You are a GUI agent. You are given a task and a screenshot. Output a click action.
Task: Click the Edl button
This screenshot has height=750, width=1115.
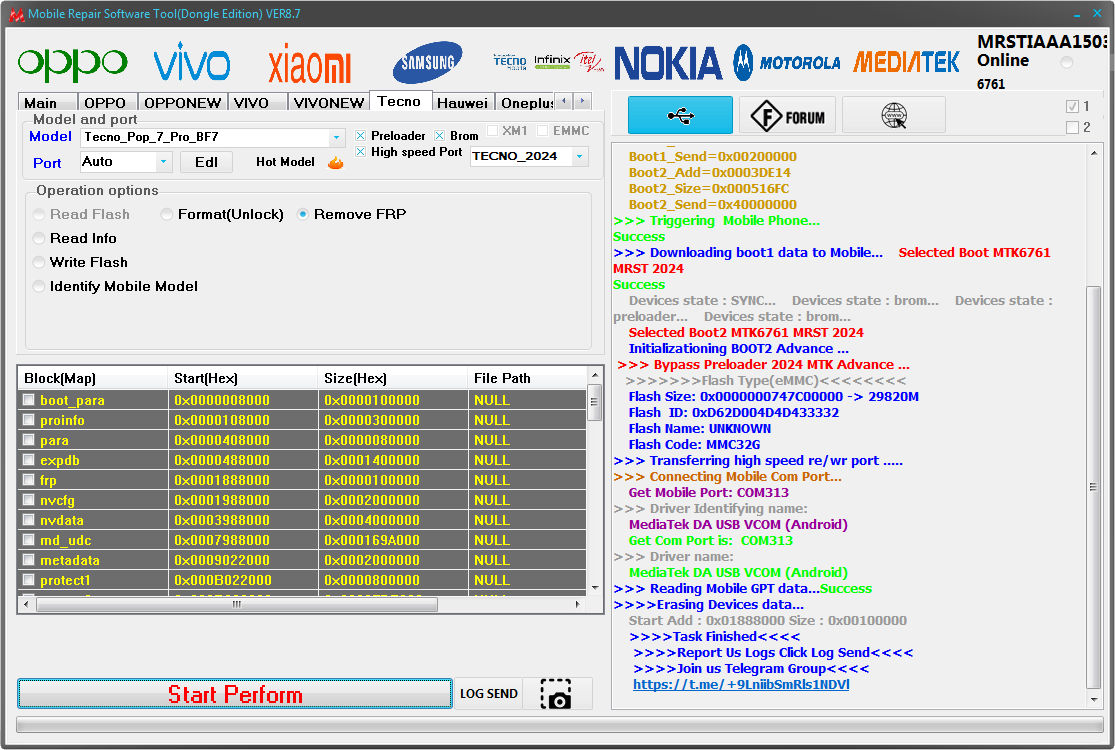point(206,162)
